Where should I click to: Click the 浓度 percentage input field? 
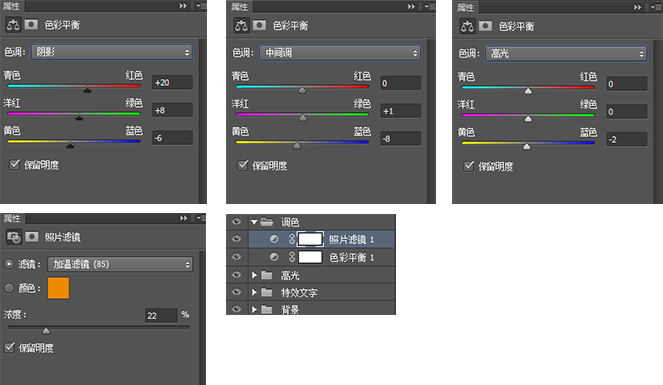point(161,315)
